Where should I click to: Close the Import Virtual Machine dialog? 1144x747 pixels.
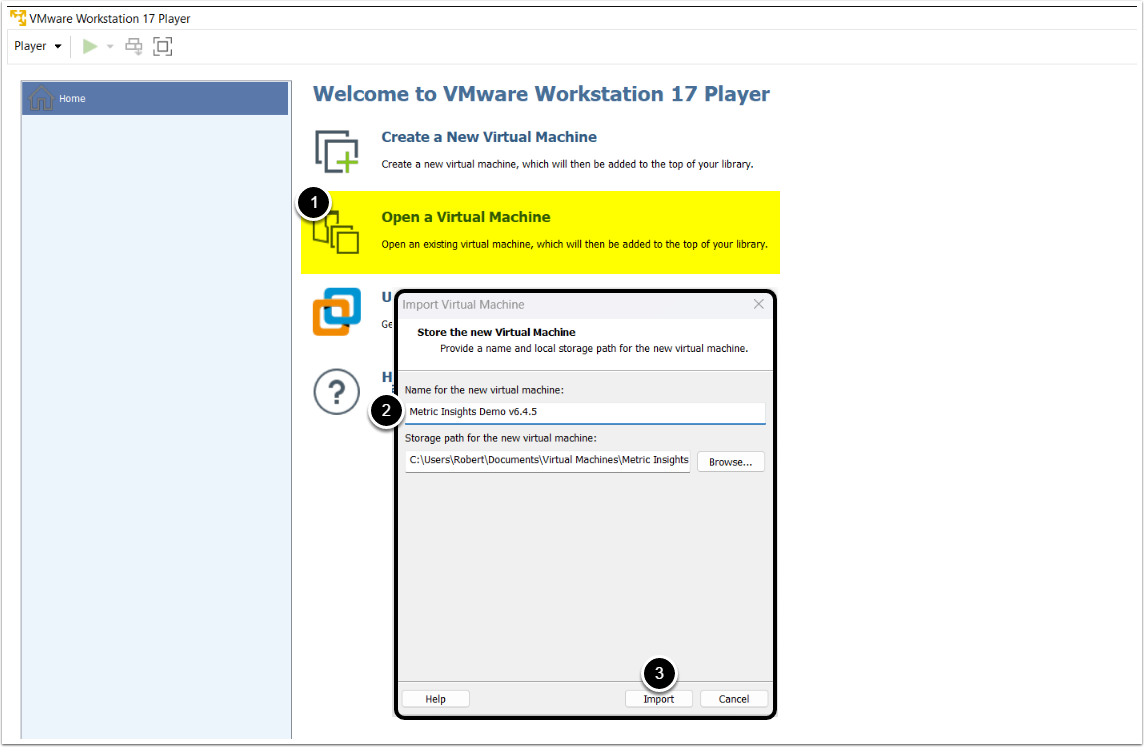click(x=759, y=304)
